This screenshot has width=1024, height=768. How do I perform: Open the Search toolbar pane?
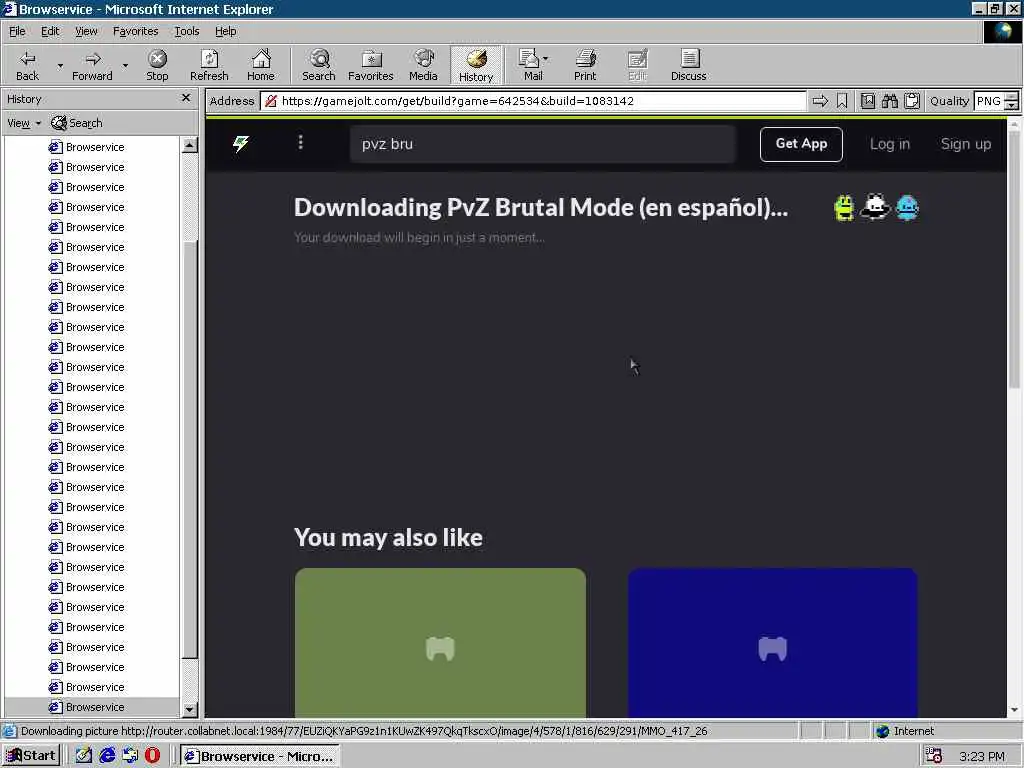tap(319, 65)
